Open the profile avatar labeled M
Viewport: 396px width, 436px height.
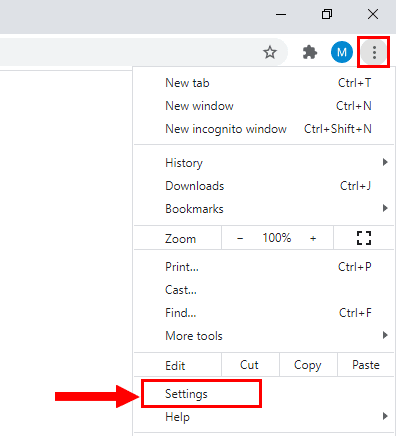pyautogui.click(x=342, y=52)
